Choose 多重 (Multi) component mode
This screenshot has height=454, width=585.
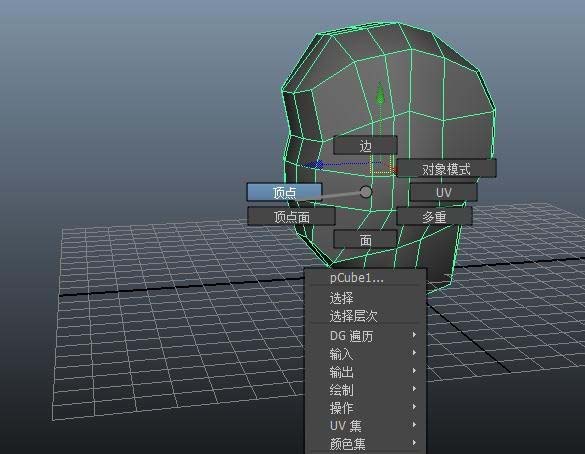(434, 216)
